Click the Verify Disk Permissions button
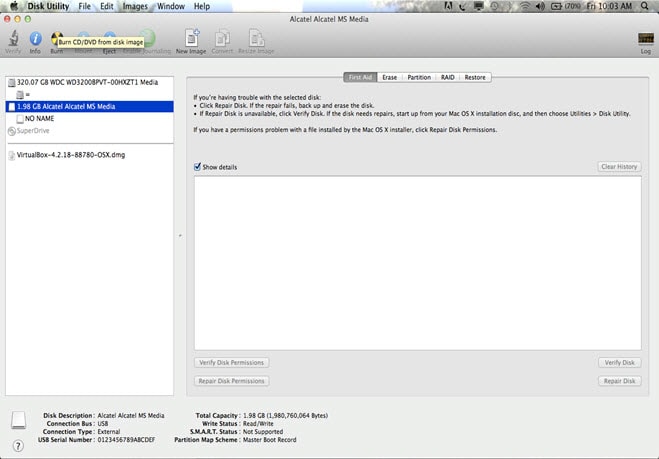Screen dimensions: 659x459 [232, 362]
